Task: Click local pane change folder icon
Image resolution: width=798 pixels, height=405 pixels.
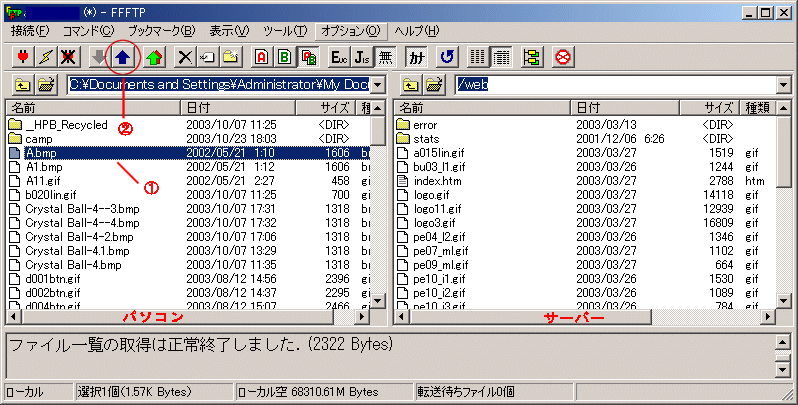Action: click(46, 85)
